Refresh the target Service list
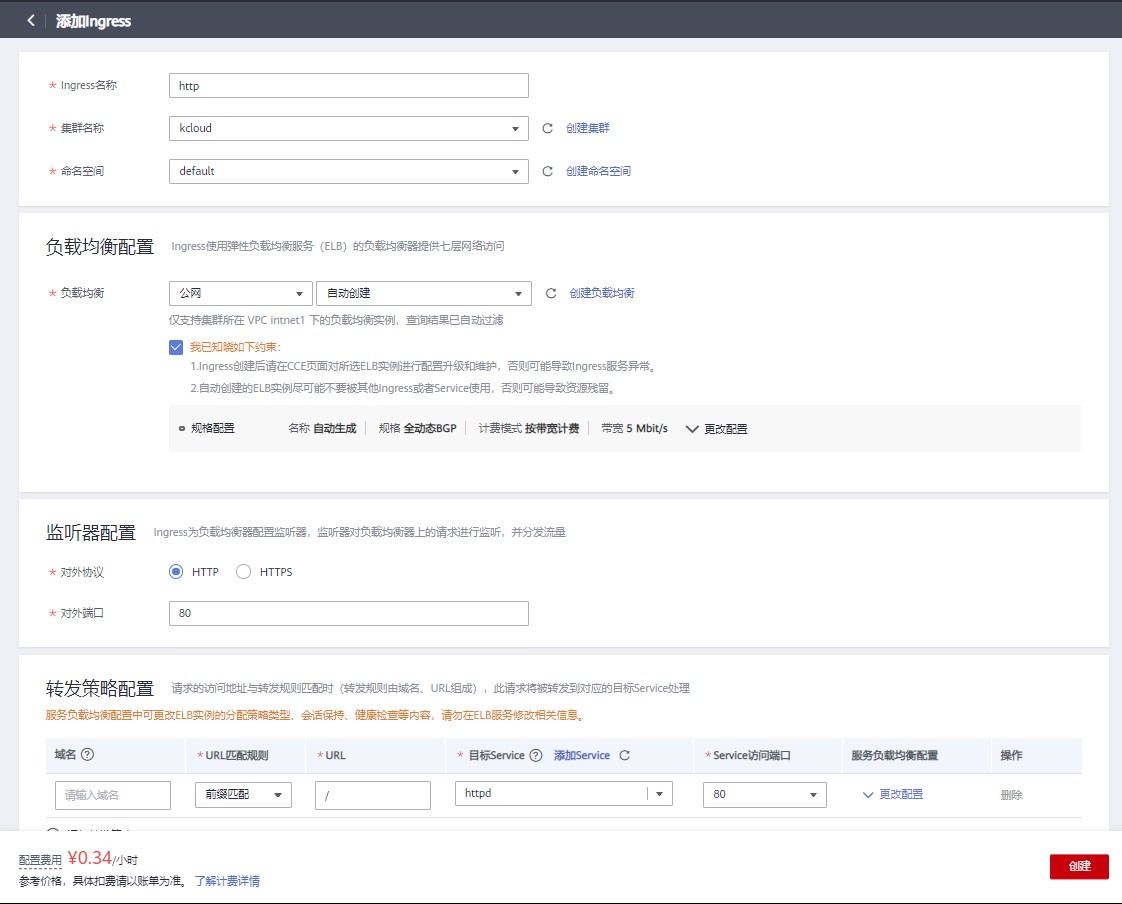Screen dimensions: 1122x904 tap(625, 755)
